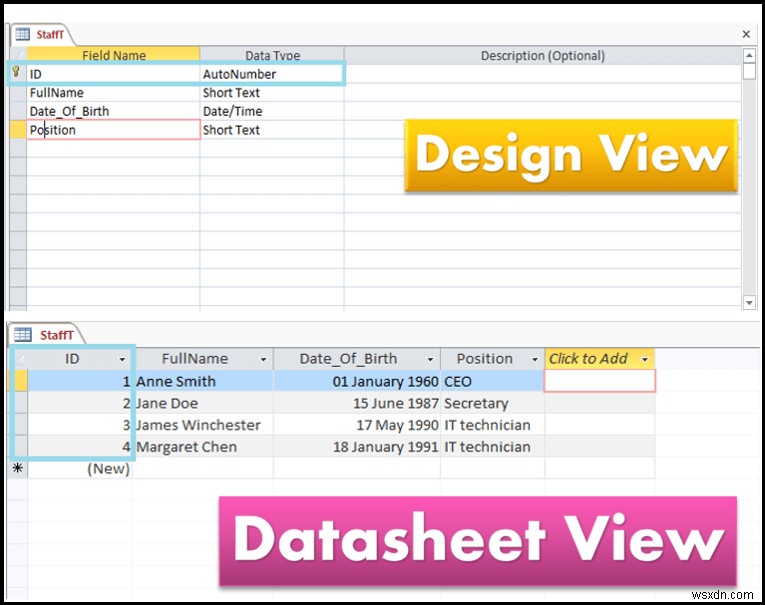This screenshot has height=605, width=765.
Task: Click IT technician cell for James Winchester
Action: click(x=493, y=425)
